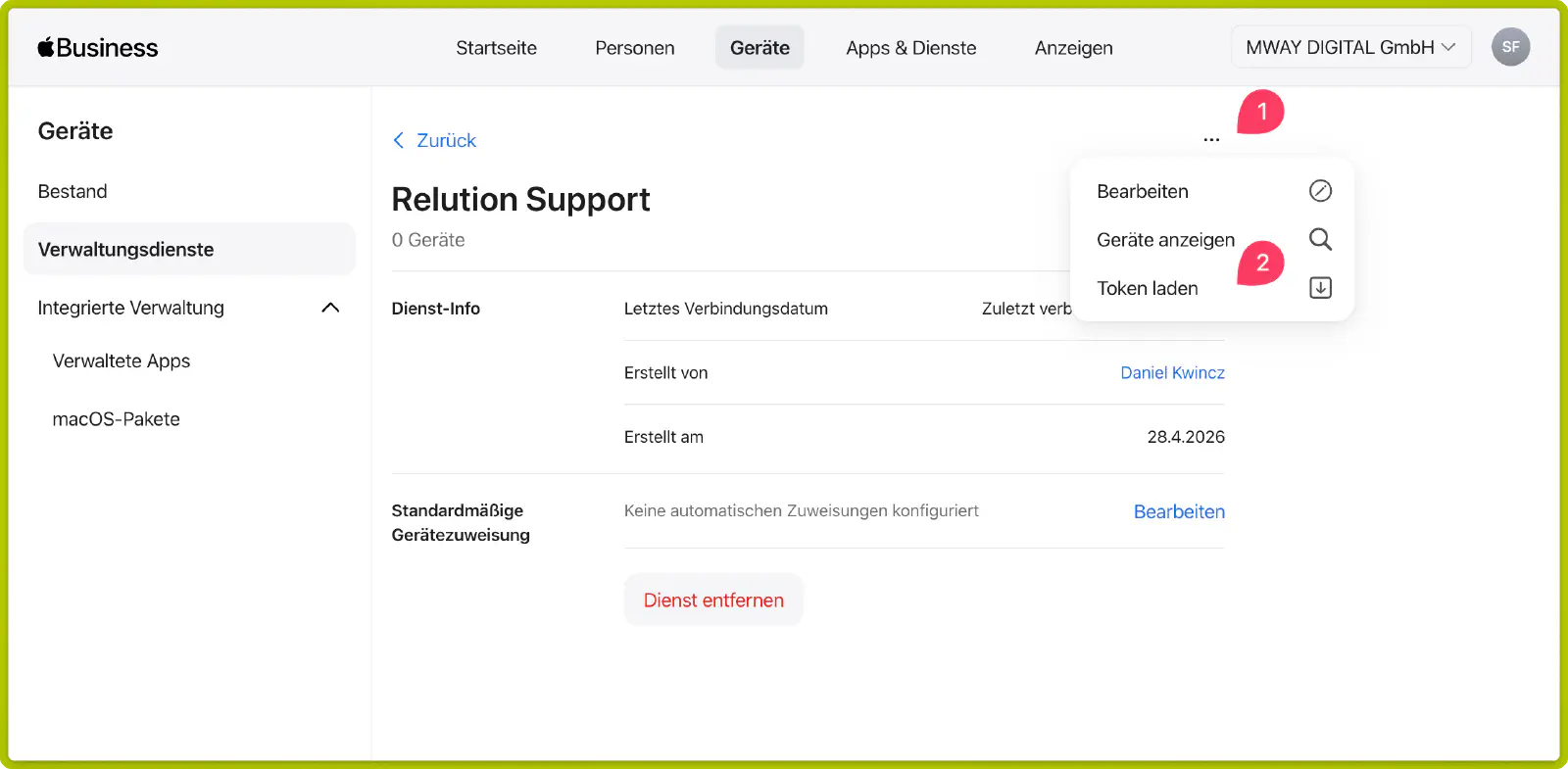Open Integrierte Verwaltung sidebar item
This screenshot has width=1568, height=769.
(130, 308)
